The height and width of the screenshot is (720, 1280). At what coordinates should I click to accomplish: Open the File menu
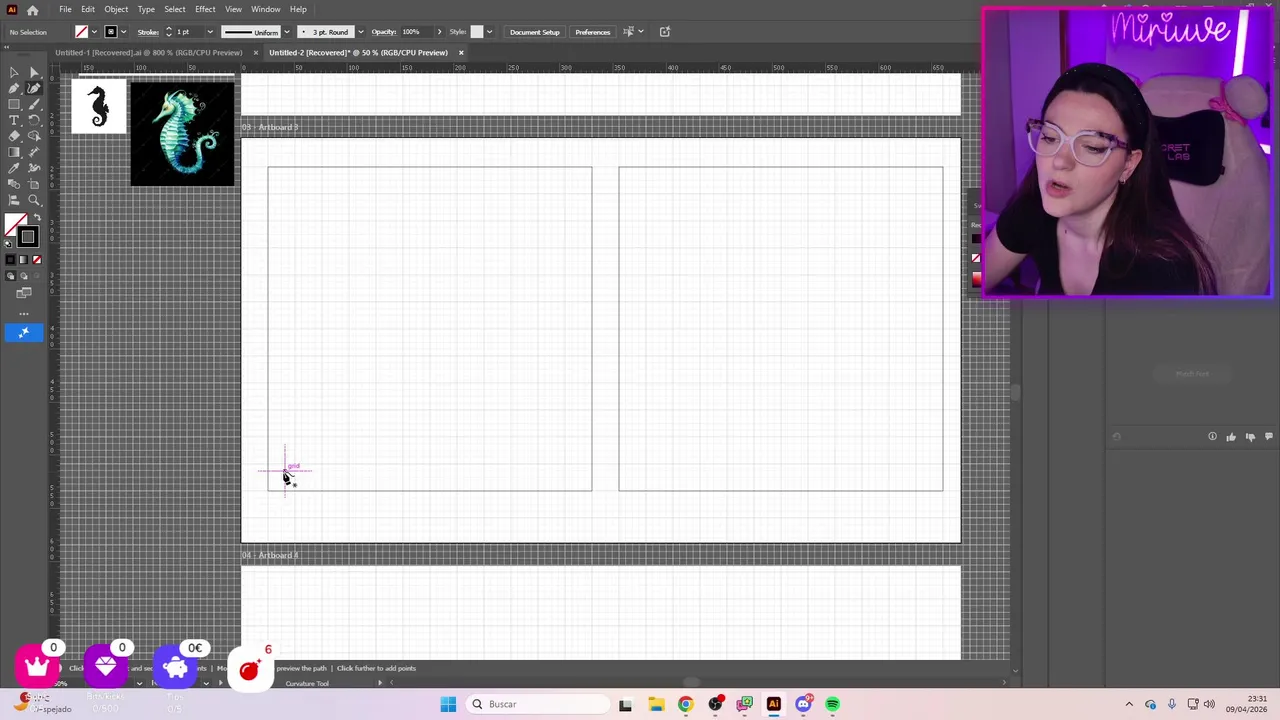(x=65, y=9)
